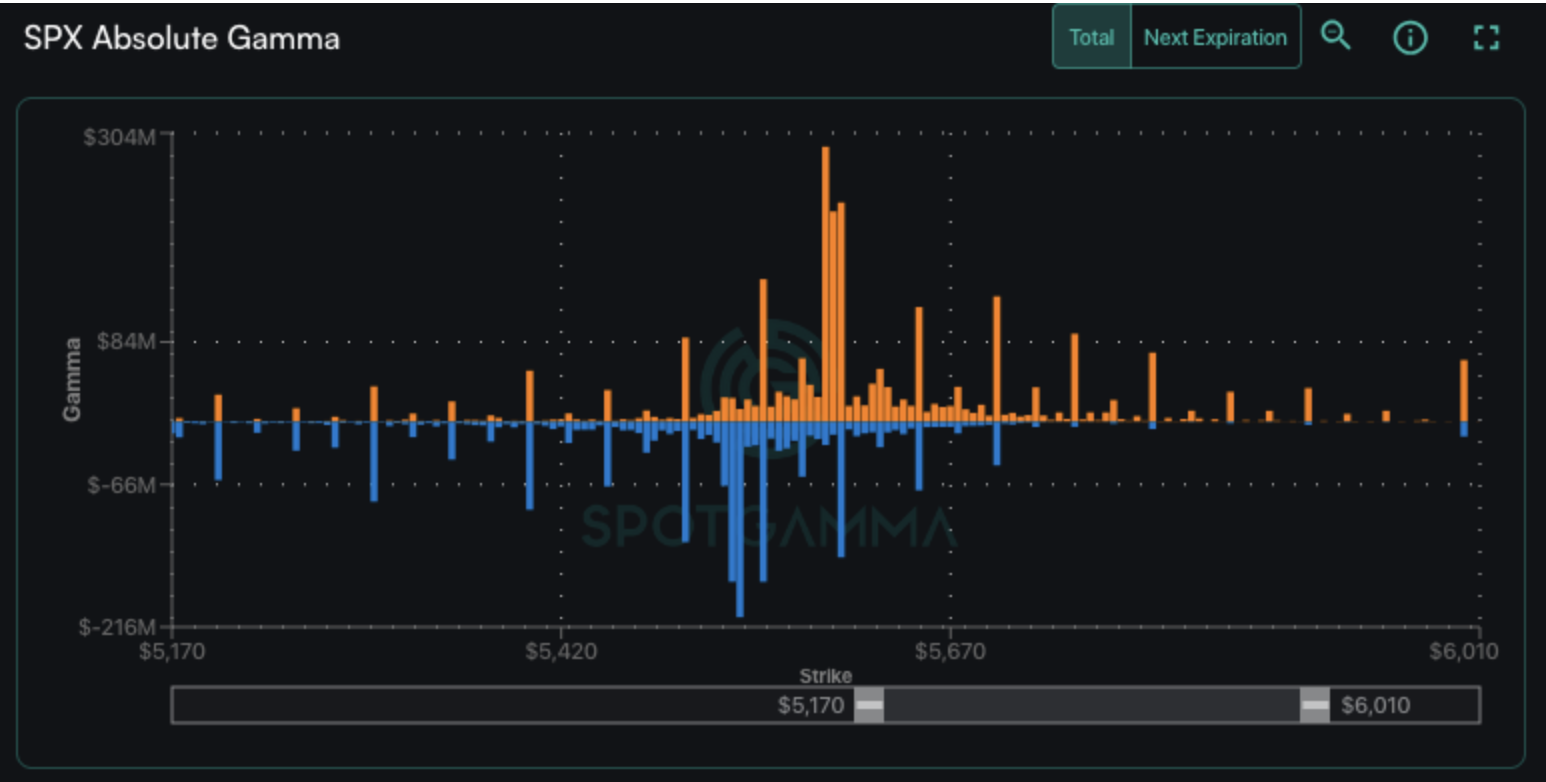The image size is (1546, 782).
Task: Grab the left range slider handle
Action: click(869, 705)
